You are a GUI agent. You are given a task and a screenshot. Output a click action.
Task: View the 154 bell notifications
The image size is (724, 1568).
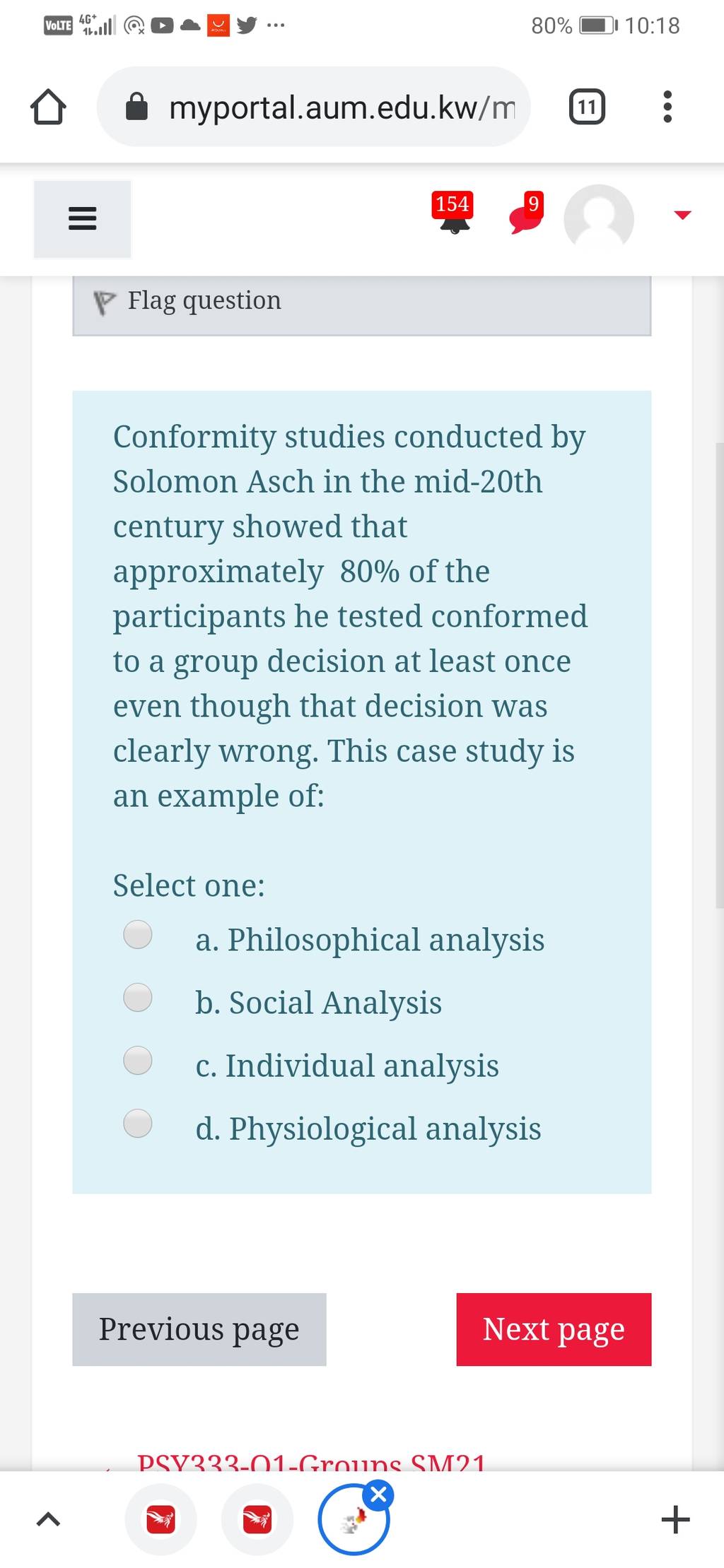pos(453,213)
